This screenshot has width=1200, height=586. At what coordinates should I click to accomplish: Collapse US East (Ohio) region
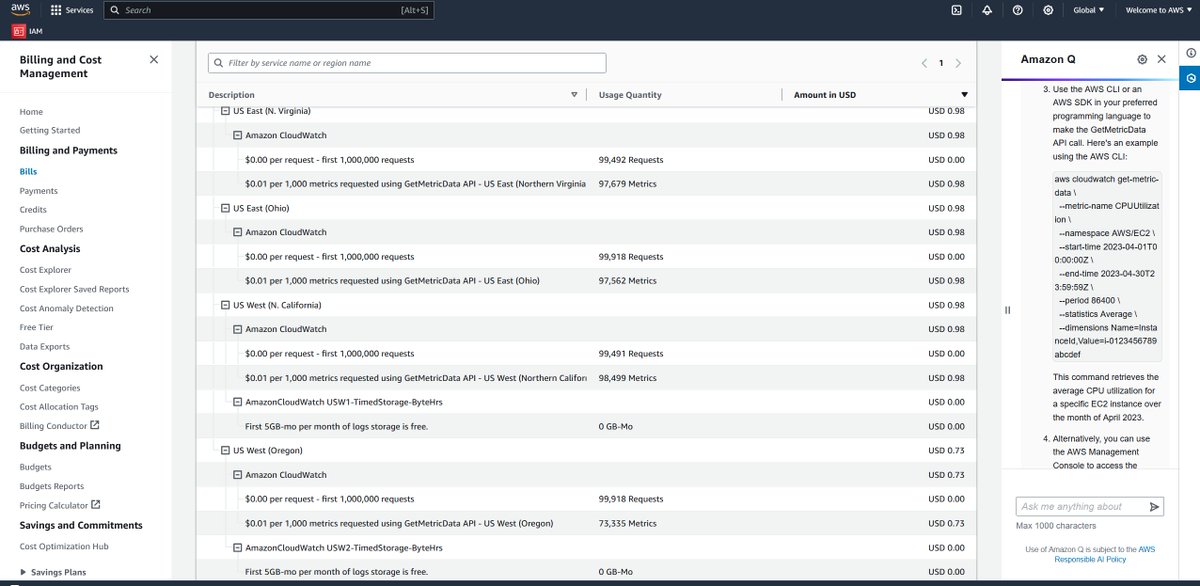click(x=225, y=208)
